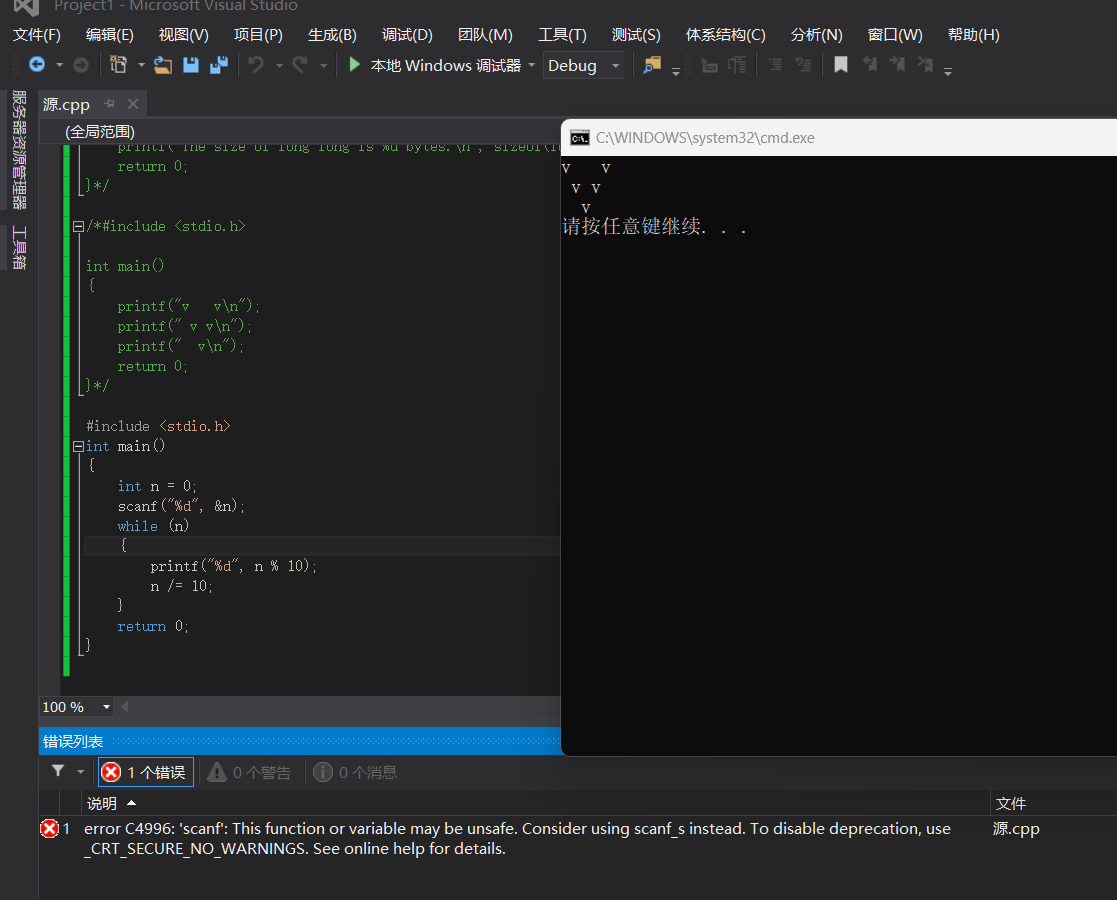Image resolution: width=1117 pixels, height=900 pixels.
Task: Click the Save All icon
Action: (x=218, y=65)
